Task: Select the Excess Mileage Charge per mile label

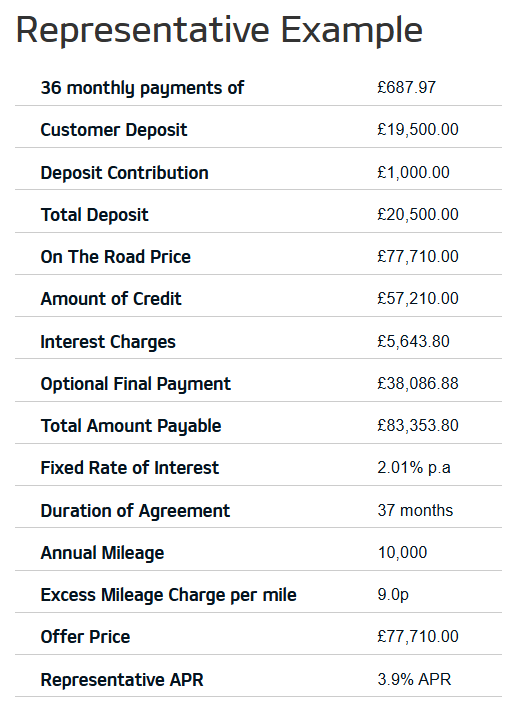Action: point(168,595)
